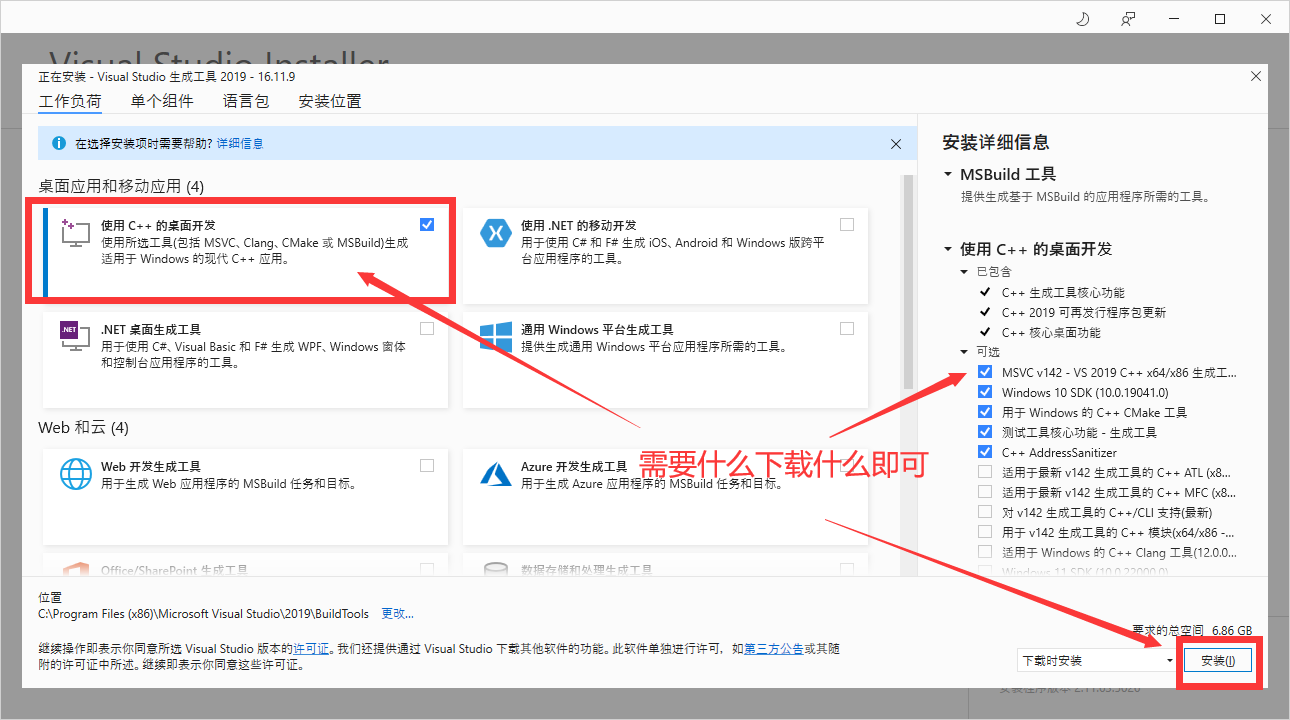The width and height of the screenshot is (1290, 720).
Task: Click the night mode moon icon in title bar
Action: pos(1082,19)
